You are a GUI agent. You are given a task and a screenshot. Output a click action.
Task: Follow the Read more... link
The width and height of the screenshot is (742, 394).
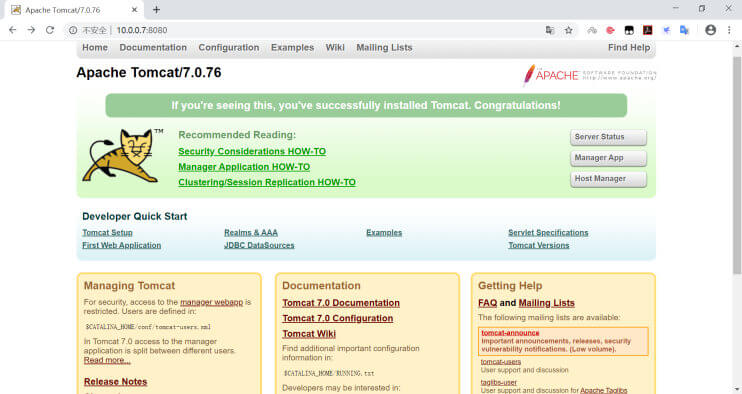pyautogui.click(x=107, y=360)
